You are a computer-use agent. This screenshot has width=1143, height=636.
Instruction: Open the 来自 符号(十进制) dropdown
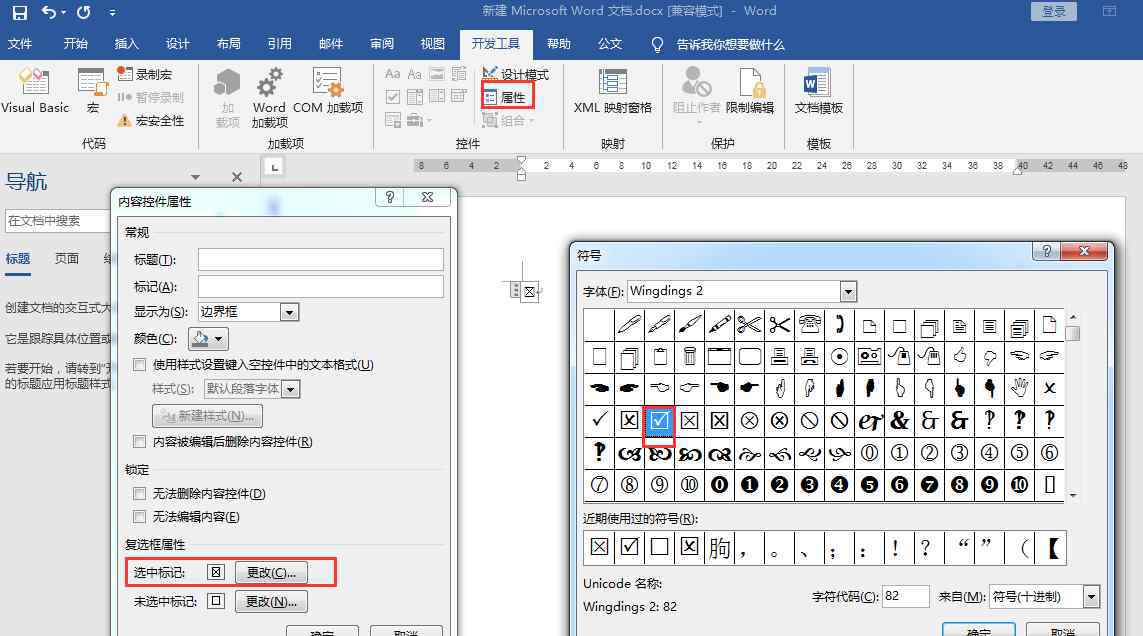click(1091, 597)
